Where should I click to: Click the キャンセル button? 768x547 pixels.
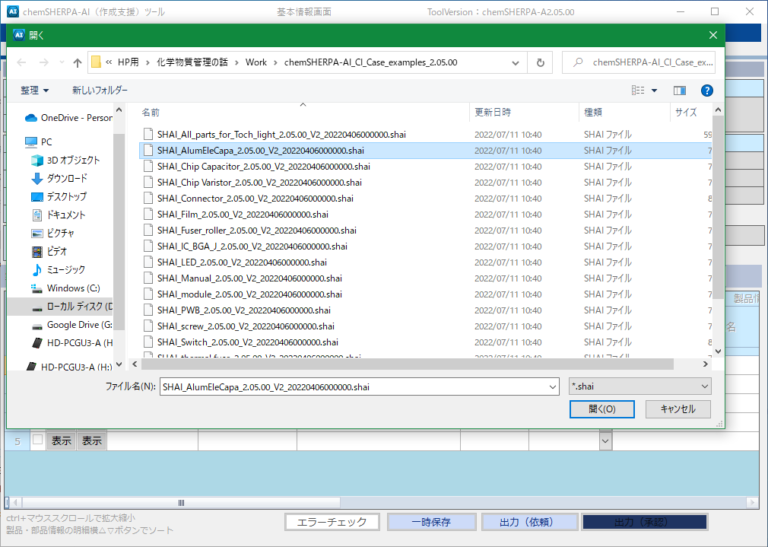pyautogui.click(x=677, y=409)
